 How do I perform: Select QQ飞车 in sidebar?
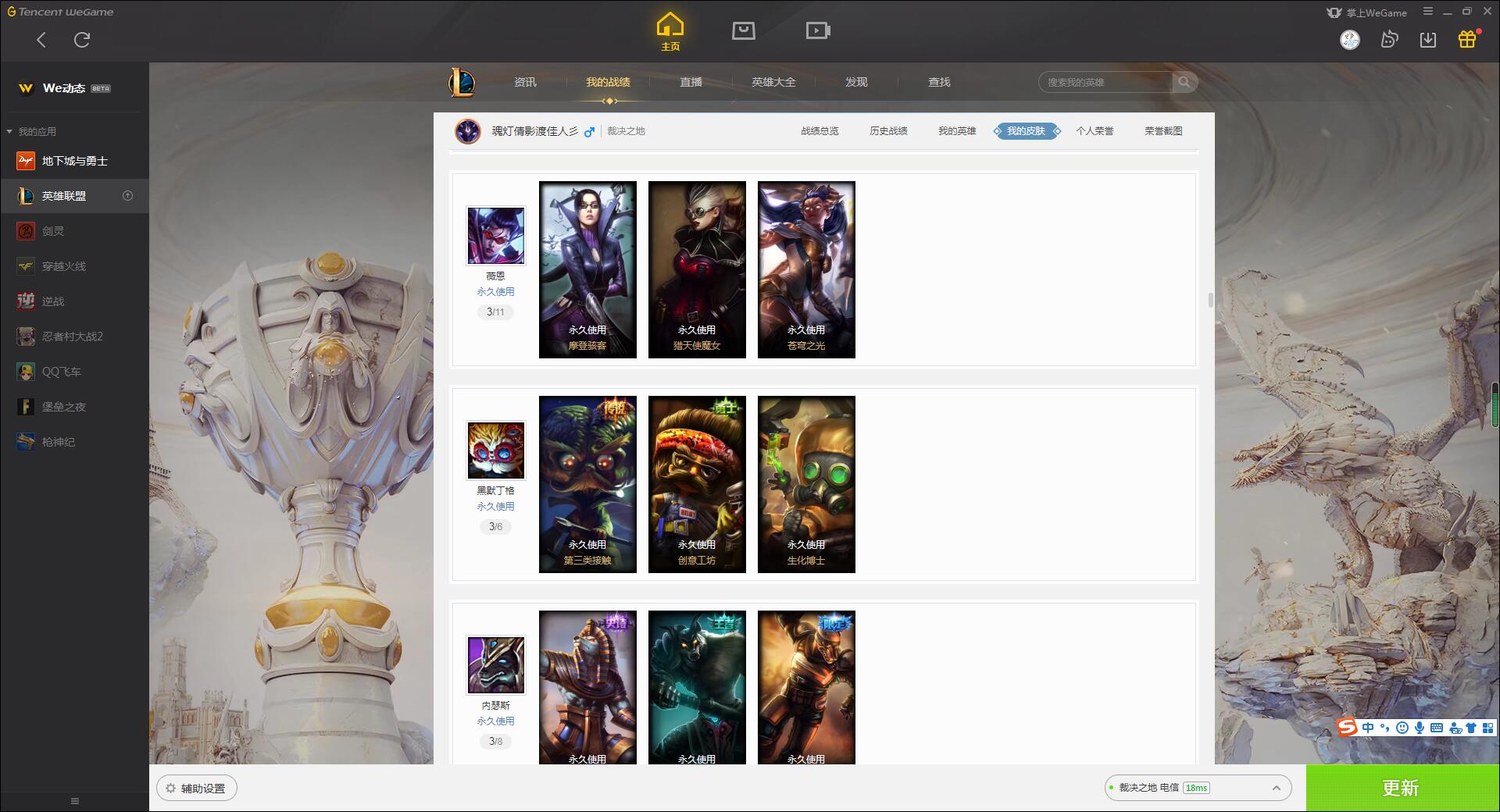click(74, 372)
